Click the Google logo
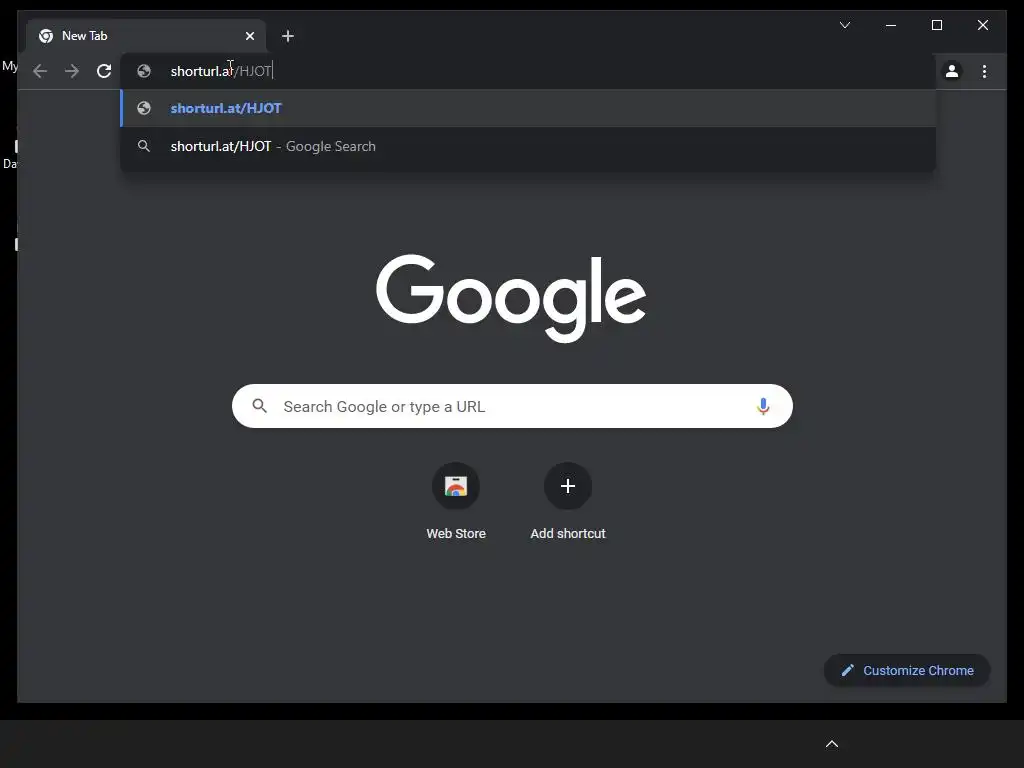This screenshot has width=1024, height=768. (511, 298)
